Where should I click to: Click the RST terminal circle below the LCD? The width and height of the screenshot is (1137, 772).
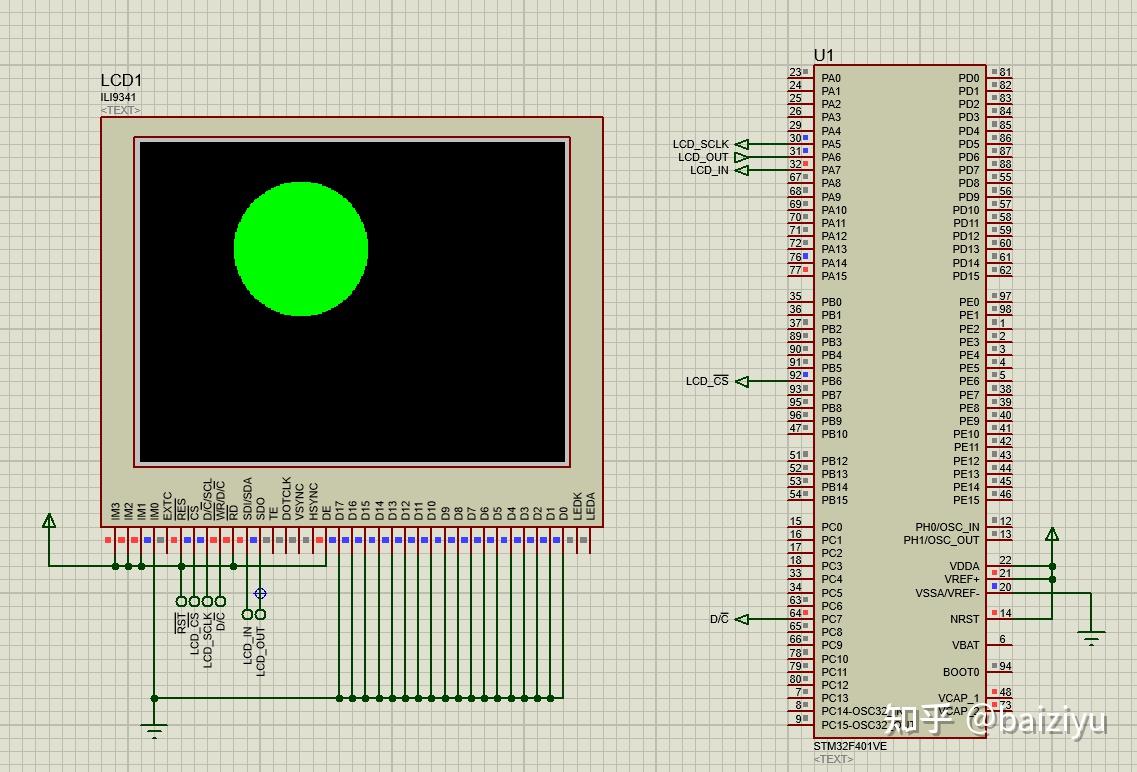point(180,600)
